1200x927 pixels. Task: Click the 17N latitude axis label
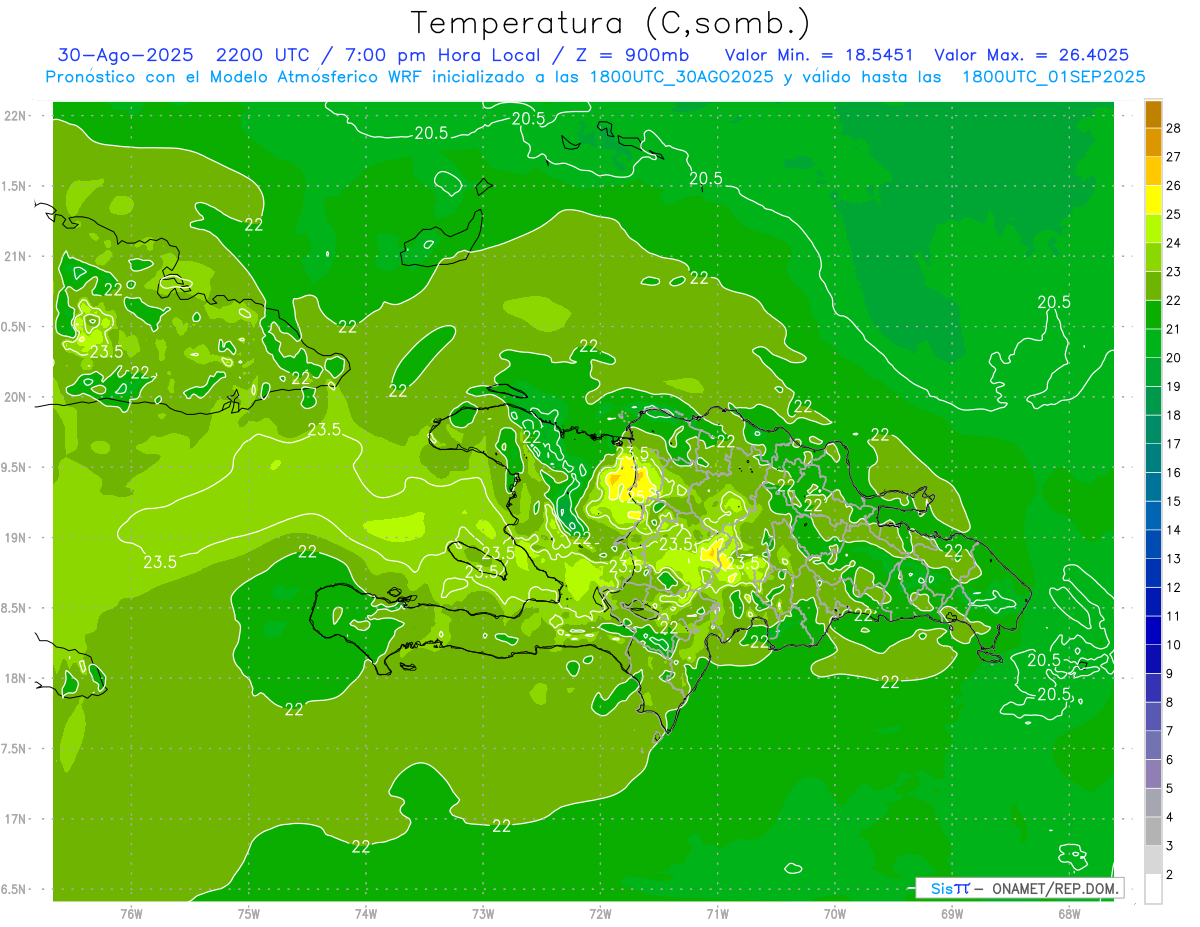click(x=16, y=819)
